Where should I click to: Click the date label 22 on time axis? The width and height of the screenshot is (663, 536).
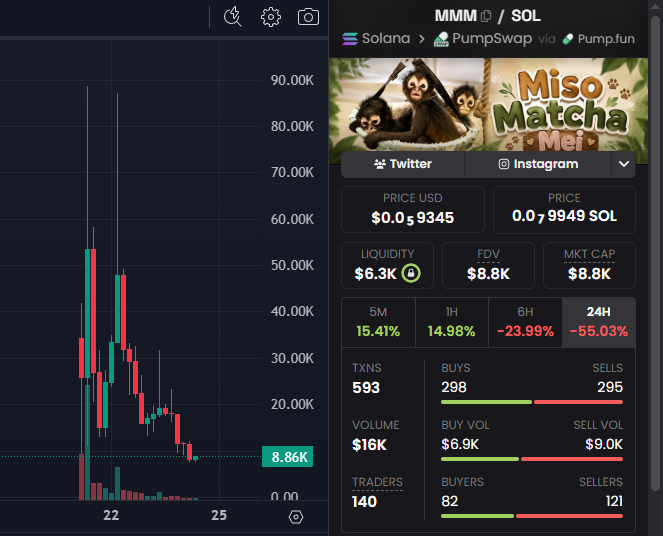(111, 515)
